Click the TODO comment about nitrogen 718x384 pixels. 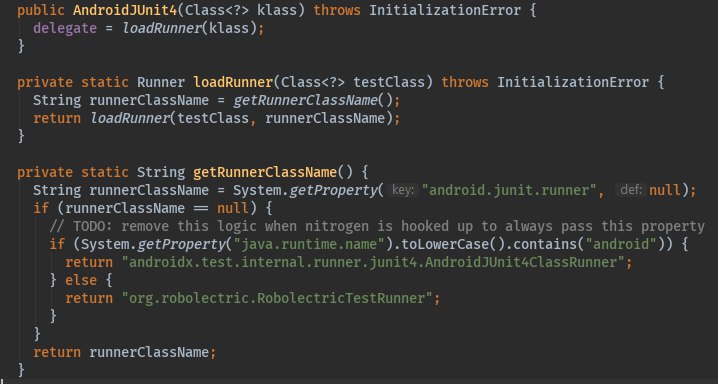tap(377, 226)
